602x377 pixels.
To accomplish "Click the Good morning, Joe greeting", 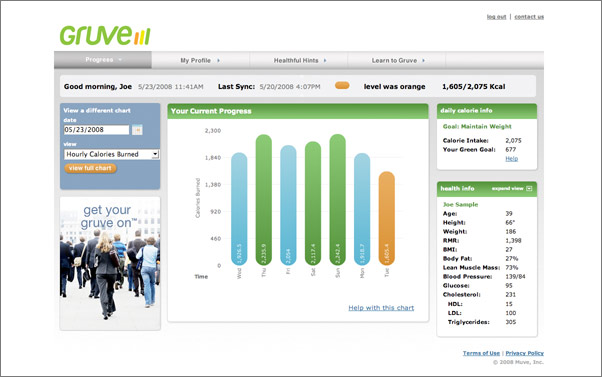I will tap(98, 86).
